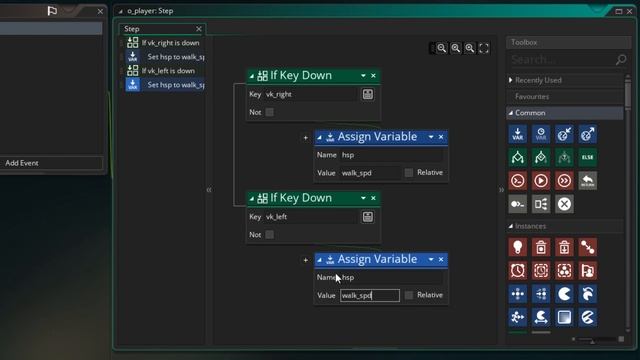This screenshot has width=640, height=360.
Task: Click plus button beside second Assign Variable
Action: pyautogui.click(x=305, y=260)
